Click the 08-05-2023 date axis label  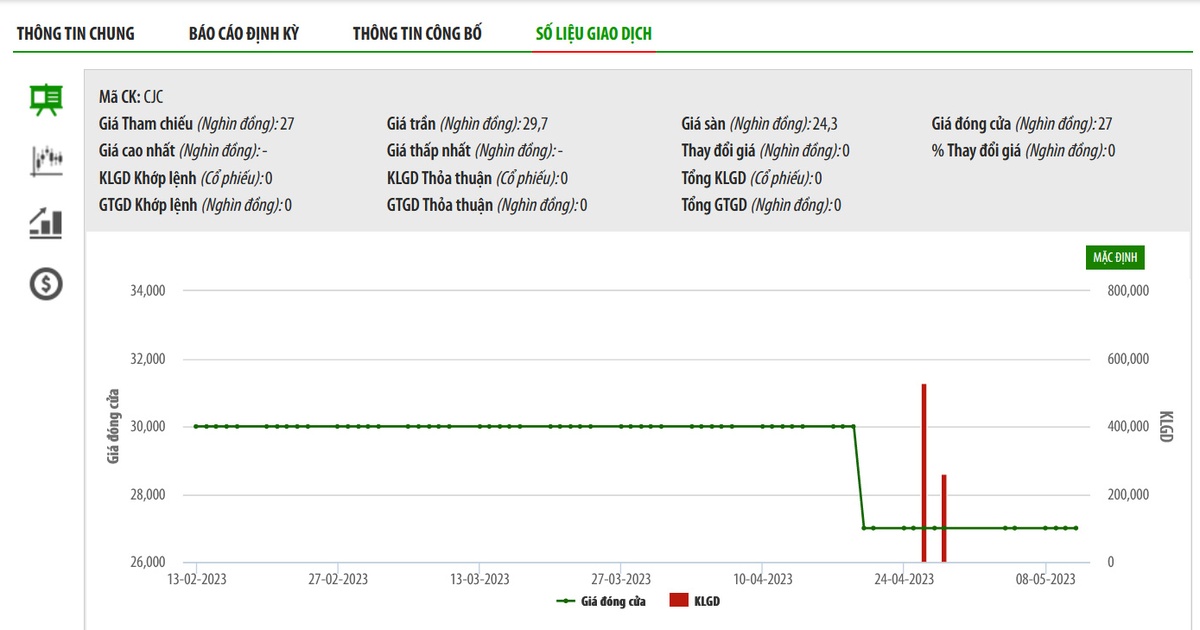click(x=1045, y=579)
